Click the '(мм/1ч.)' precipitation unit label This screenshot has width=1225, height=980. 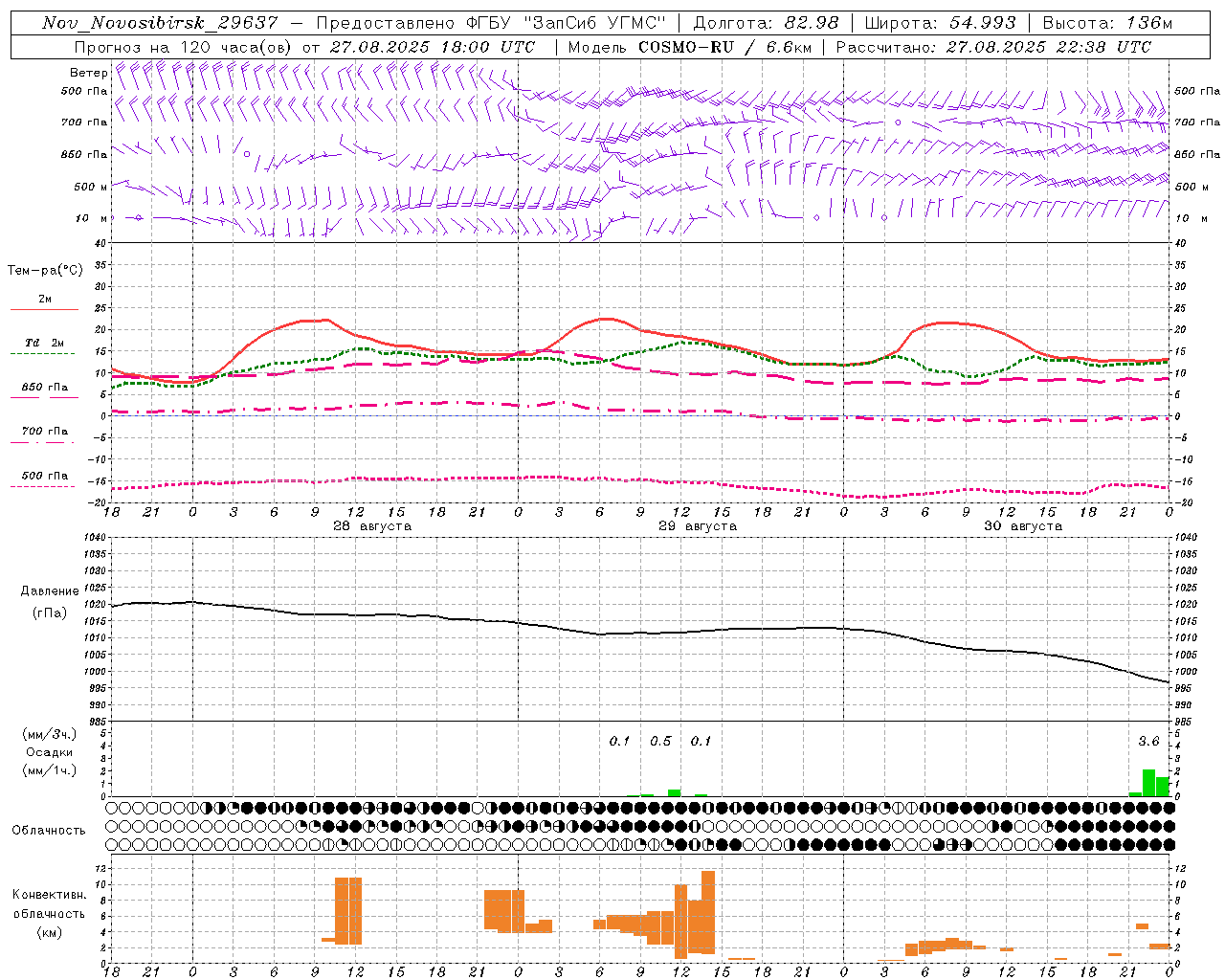50,770
